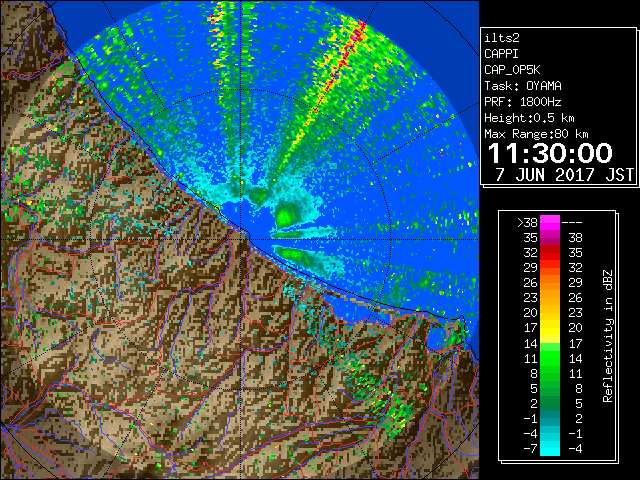Click the 'Reflectivity in dBZ' legend title
The height and width of the screenshot is (480, 640).
(x=607, y=336)
